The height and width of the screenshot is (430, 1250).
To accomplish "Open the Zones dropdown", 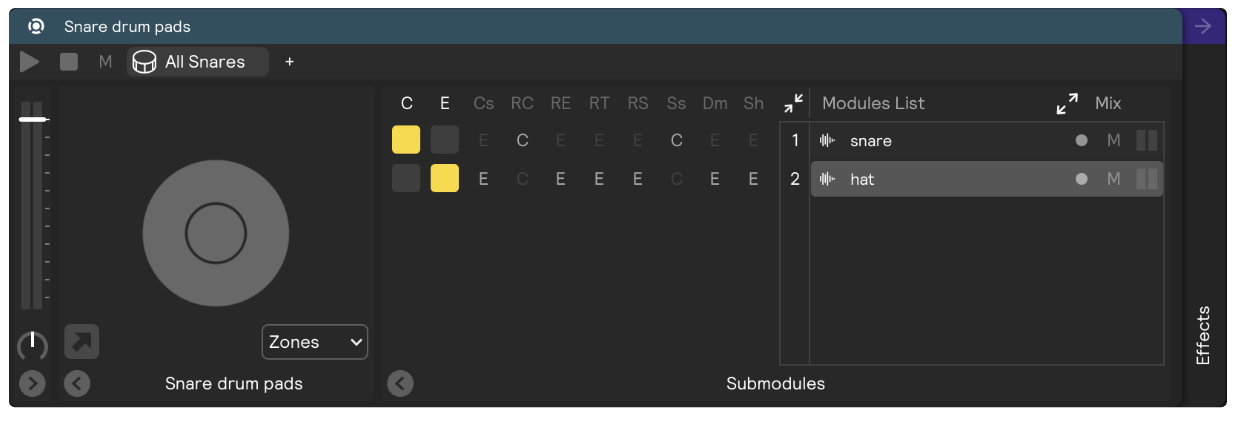I will click(x=314, y=342).
